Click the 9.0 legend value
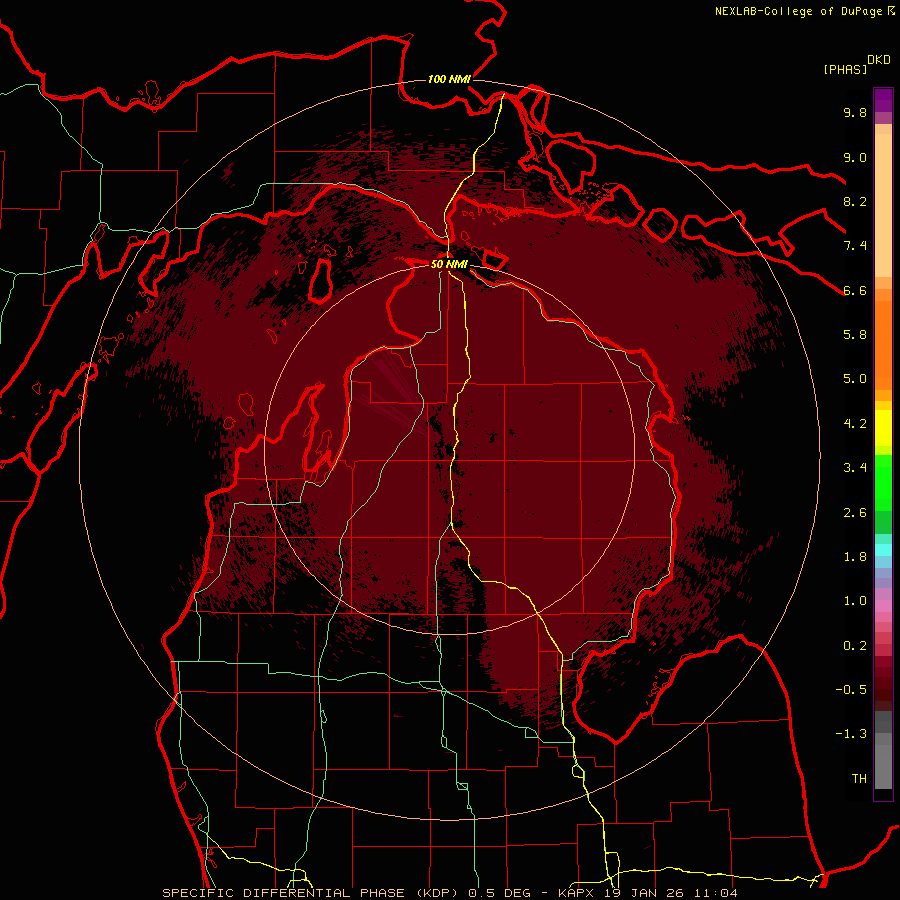This screenshot has height=900, width=900. [x=855, y=157]
